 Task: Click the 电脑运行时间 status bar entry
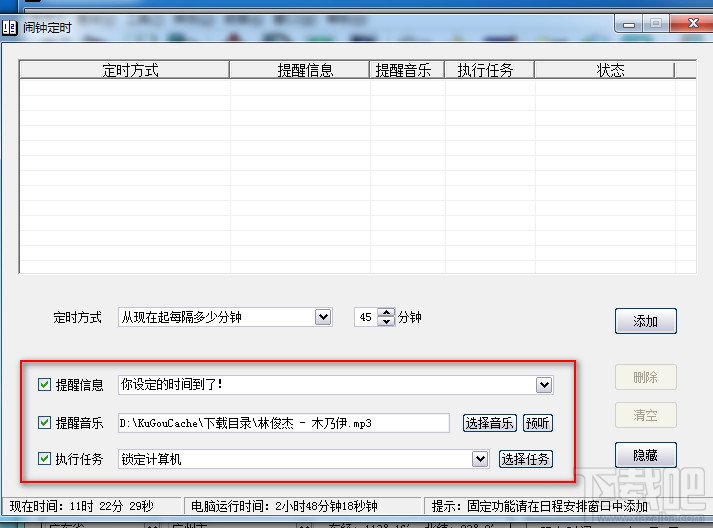302,506
